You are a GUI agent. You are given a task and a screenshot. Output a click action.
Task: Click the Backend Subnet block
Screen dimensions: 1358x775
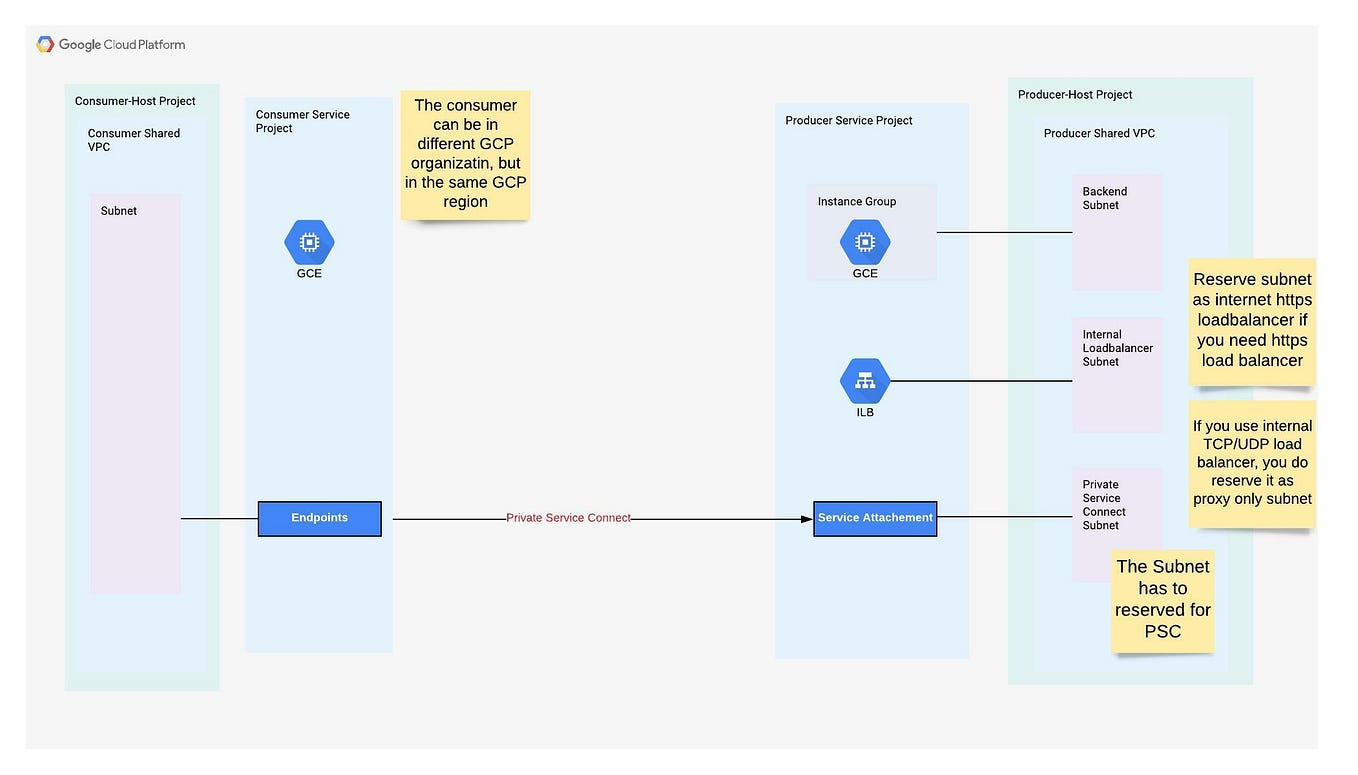click(x=1117, y=230)
